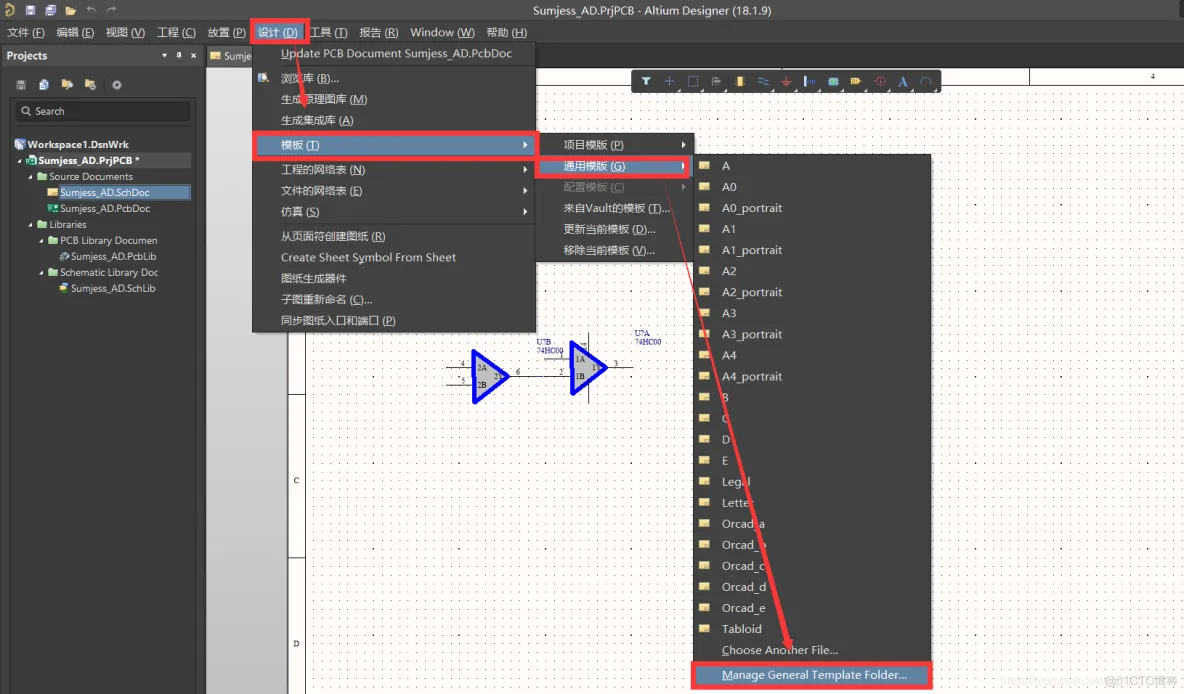Open 文件 (F) menu
The width and height of the screenshot is (1184, 694).
pos(26,32)
